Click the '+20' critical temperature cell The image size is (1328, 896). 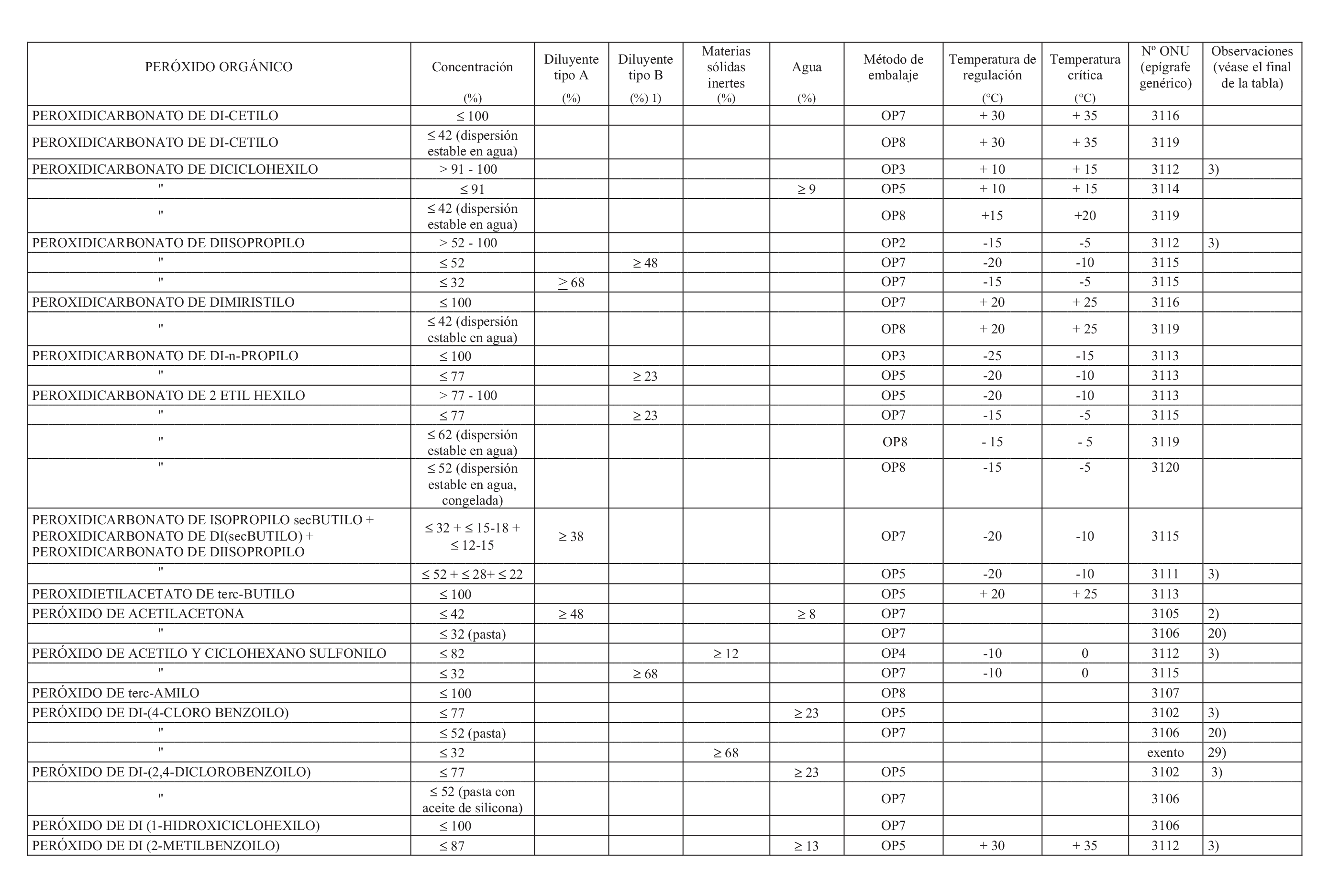click(x=1085, y=216)
